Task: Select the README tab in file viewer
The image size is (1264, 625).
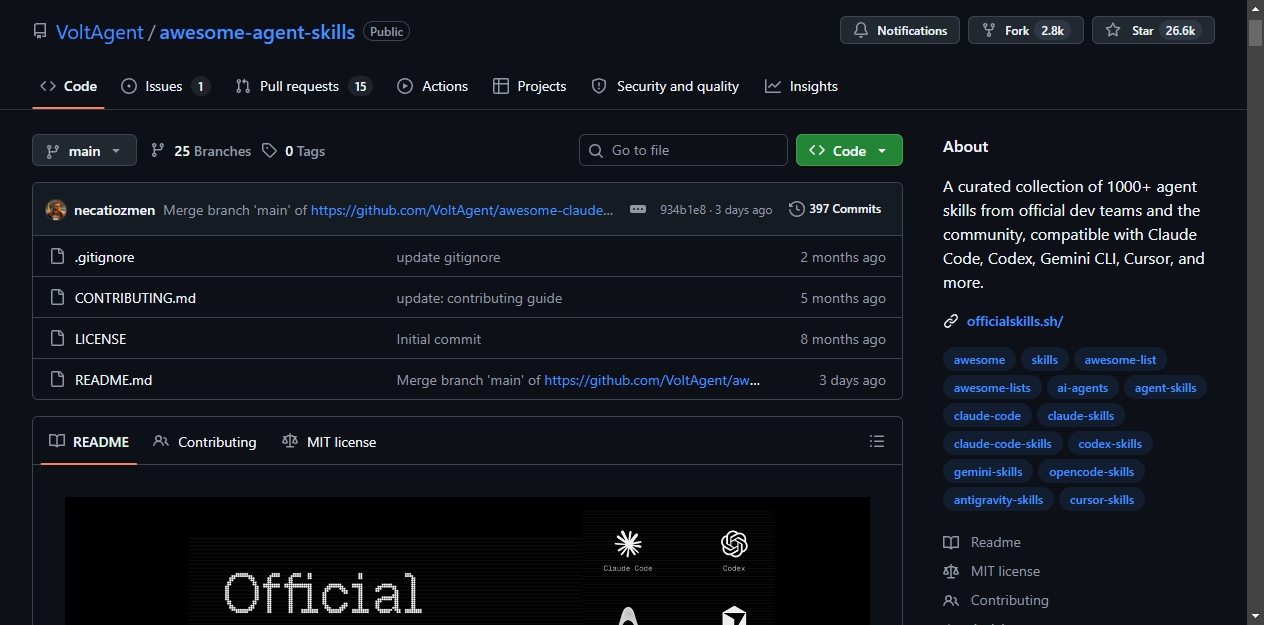Action: (89, 441)
